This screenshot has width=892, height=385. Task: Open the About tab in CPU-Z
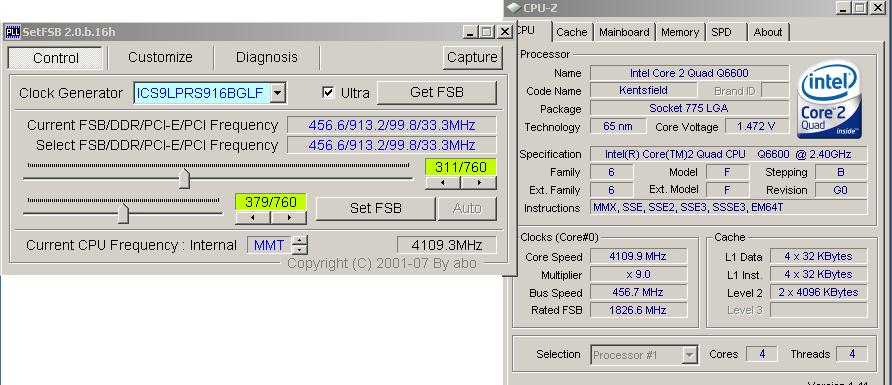[768, 32]
